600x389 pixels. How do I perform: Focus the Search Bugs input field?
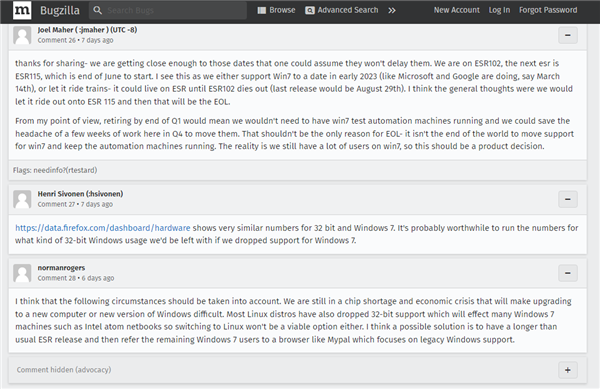[x=168, y=10]
